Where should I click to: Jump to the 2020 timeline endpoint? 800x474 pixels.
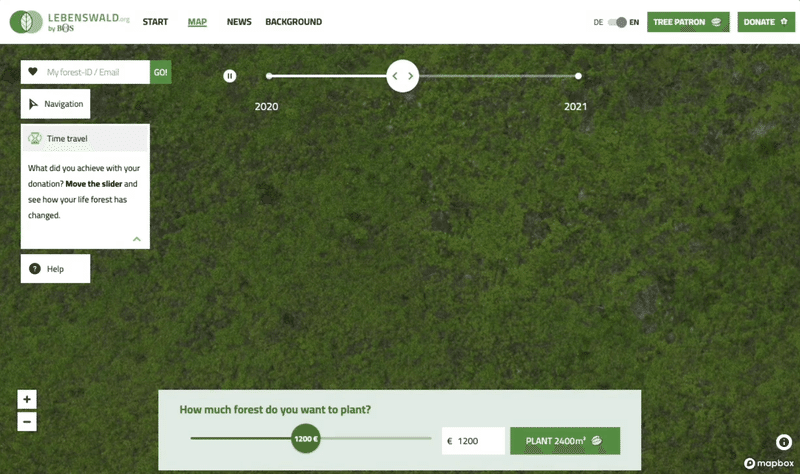pyautogui.click(x=269, y=76)
